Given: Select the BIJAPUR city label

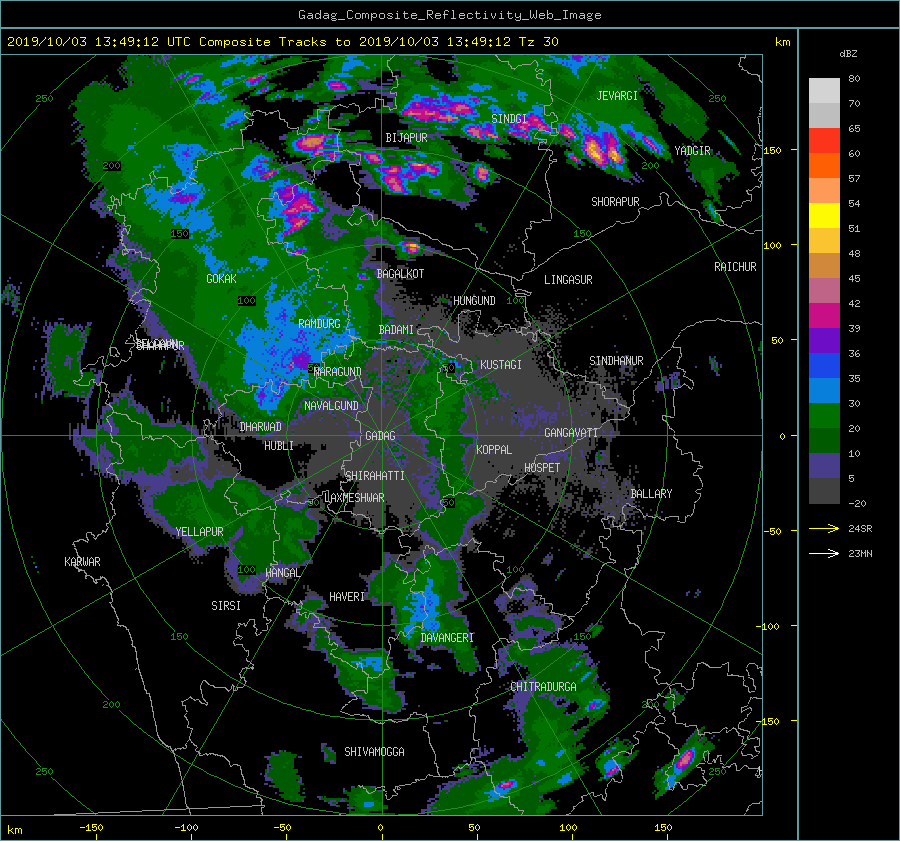Looking at the screenshot, I should pyautogui.click(x=406, y=138).
